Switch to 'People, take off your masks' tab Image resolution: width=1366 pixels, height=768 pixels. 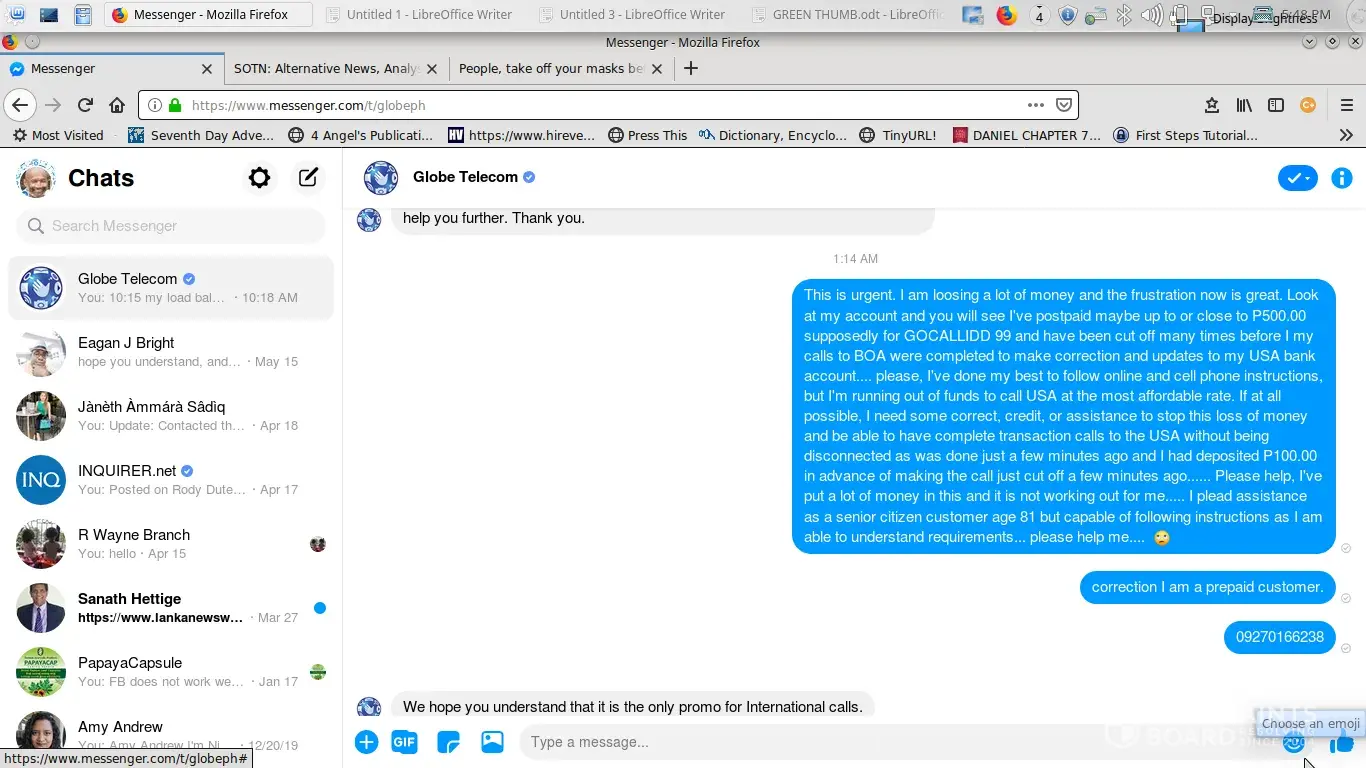pyautogui.click(x=562, y=68)
